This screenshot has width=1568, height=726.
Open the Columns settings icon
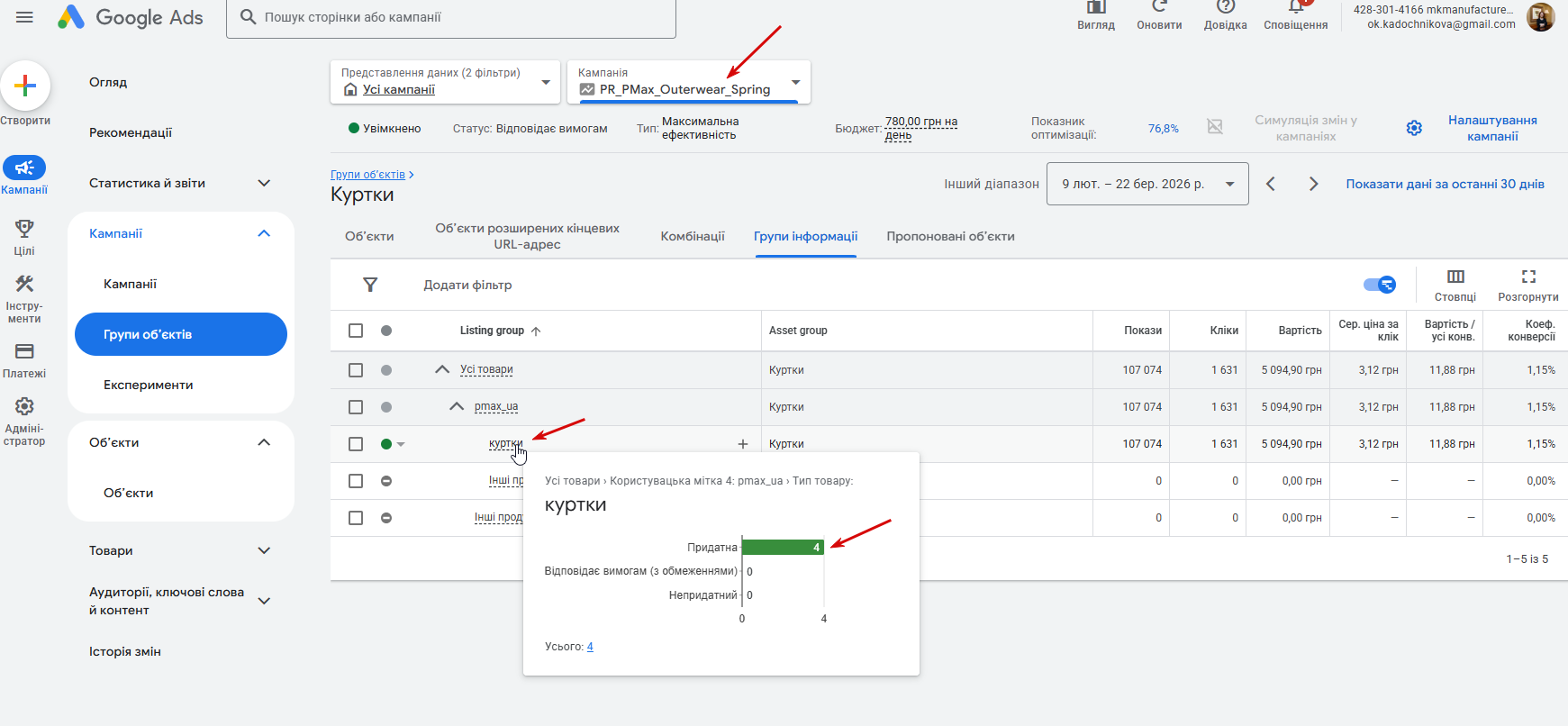click(x=1455, y=277)
